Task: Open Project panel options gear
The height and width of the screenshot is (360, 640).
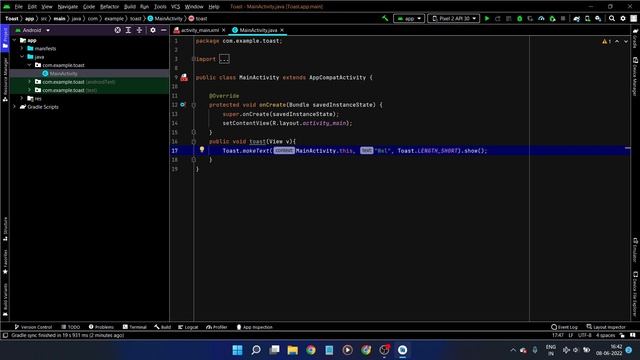Action: point(153,30)
